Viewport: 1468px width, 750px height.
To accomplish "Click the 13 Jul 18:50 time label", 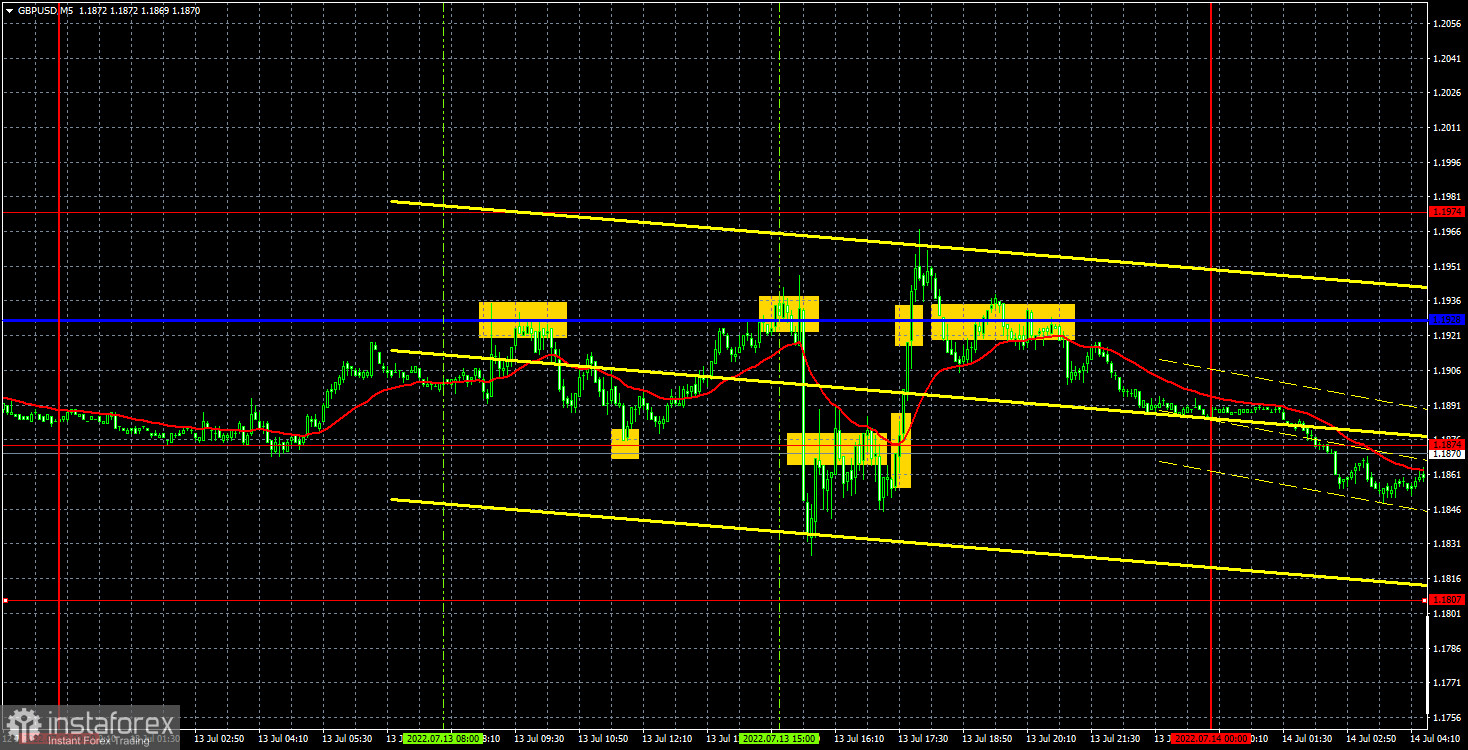I will (x=987, y=739).
